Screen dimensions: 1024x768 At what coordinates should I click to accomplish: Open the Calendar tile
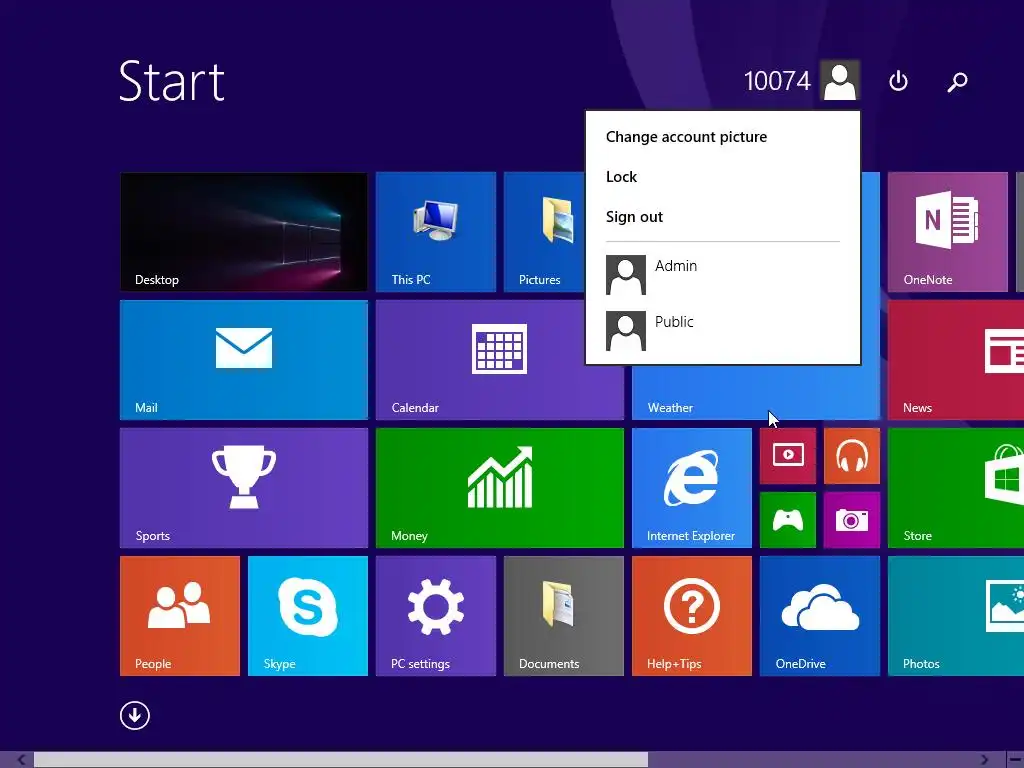pyautogui.click(x=500, y=360)
